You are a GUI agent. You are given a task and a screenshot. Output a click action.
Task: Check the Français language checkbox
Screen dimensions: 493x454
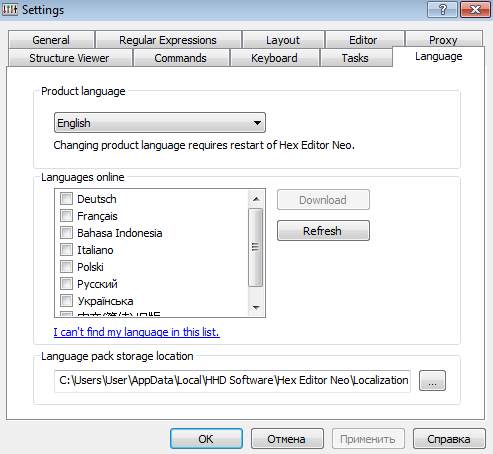(x=66, y=216)
